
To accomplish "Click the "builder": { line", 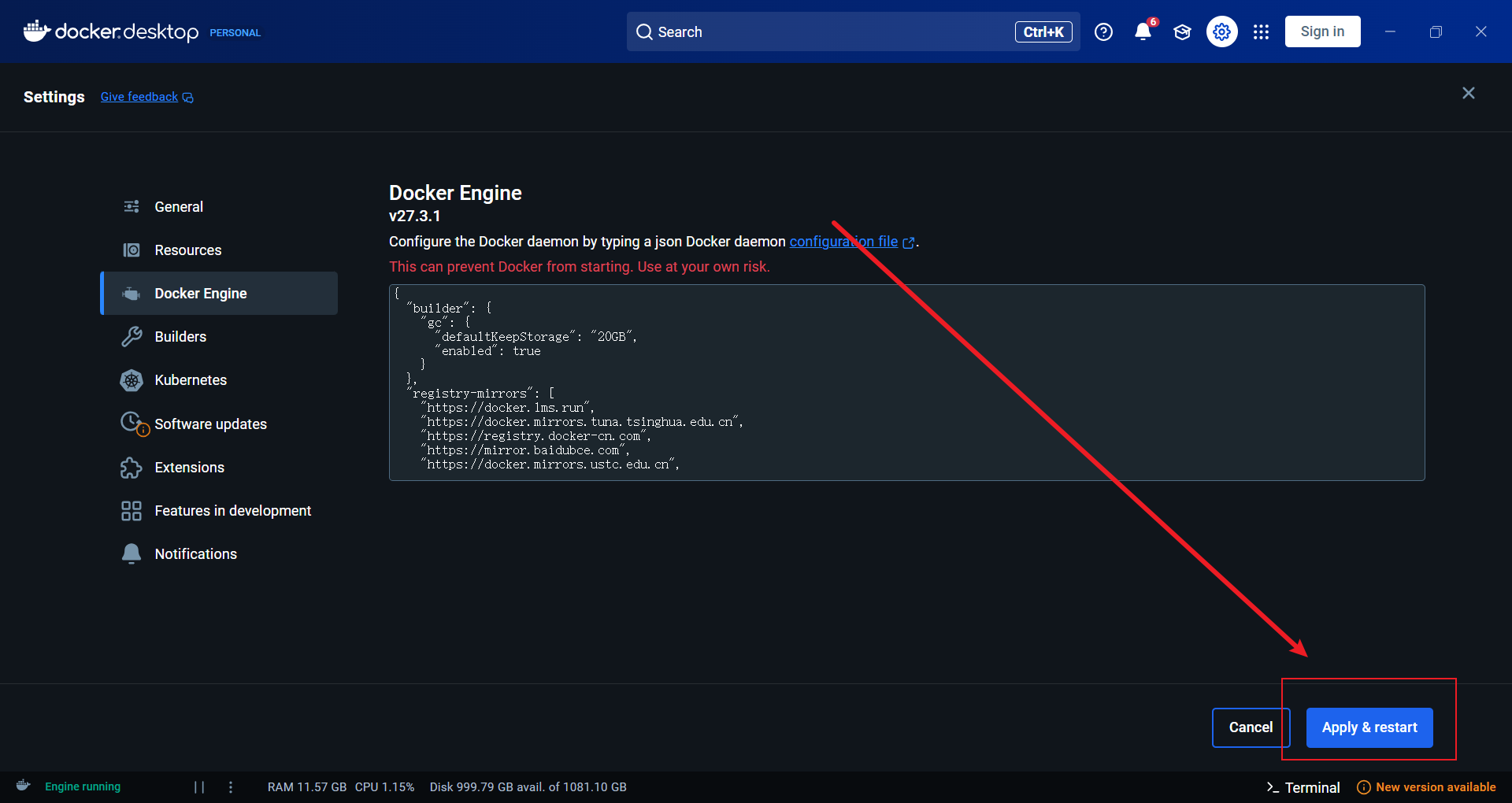I will click(450, 309).
